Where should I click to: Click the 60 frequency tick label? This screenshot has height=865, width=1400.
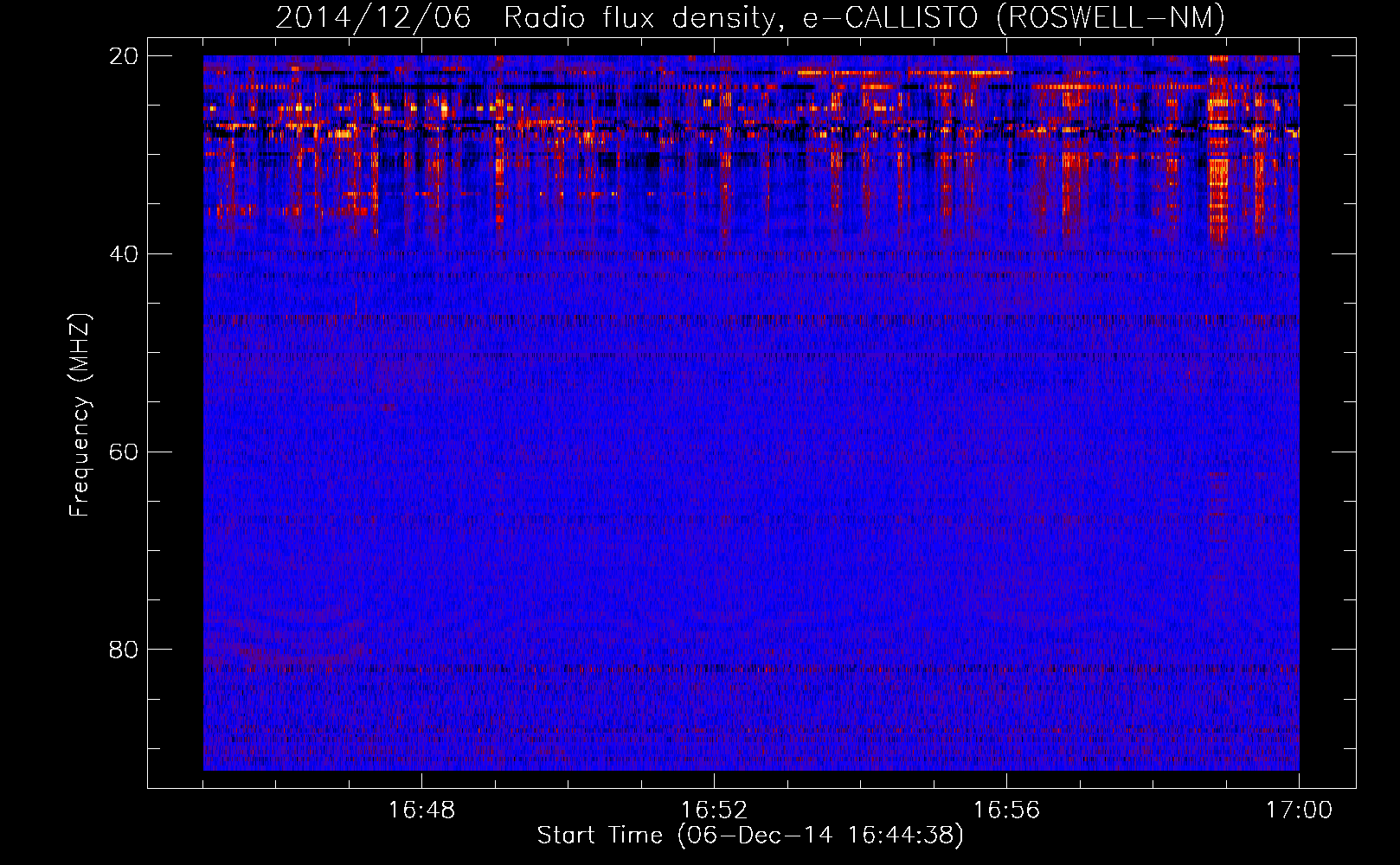[124, 452]
